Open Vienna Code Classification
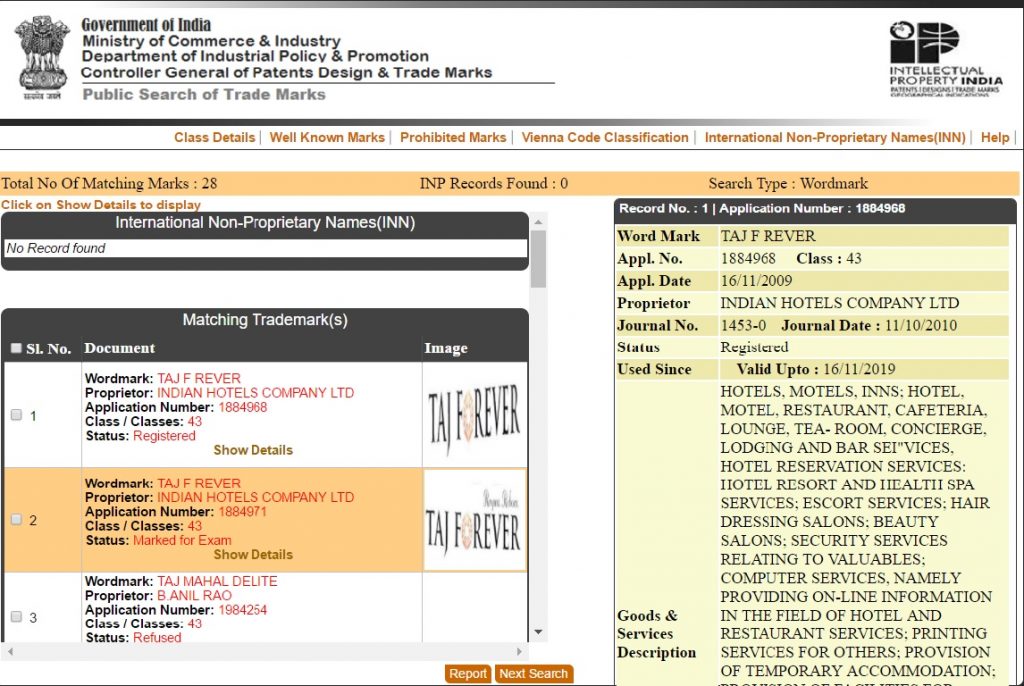Image resolution: width=1024 pixels, height=686 pixels. (x=605, y=138)
